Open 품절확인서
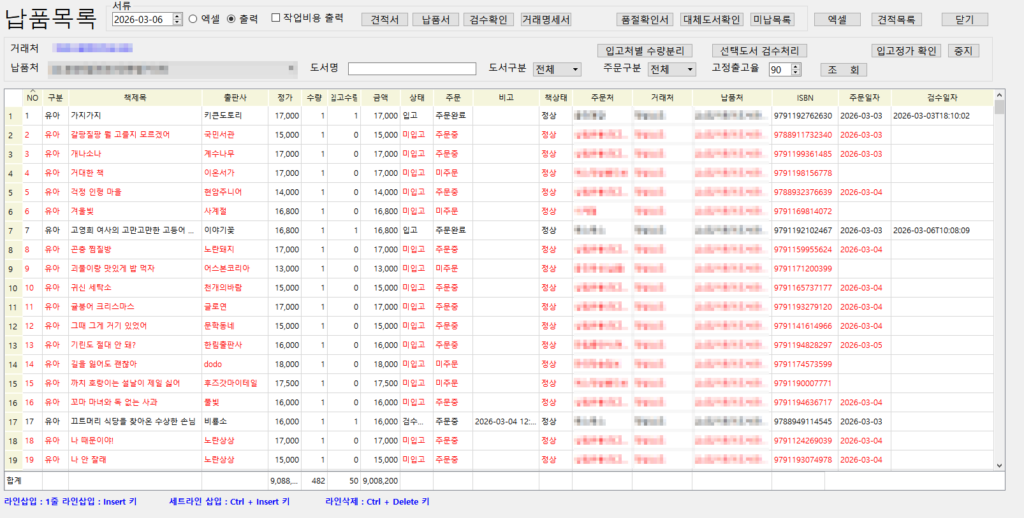The image size is (1024, 518). click(x=646, y=19)
